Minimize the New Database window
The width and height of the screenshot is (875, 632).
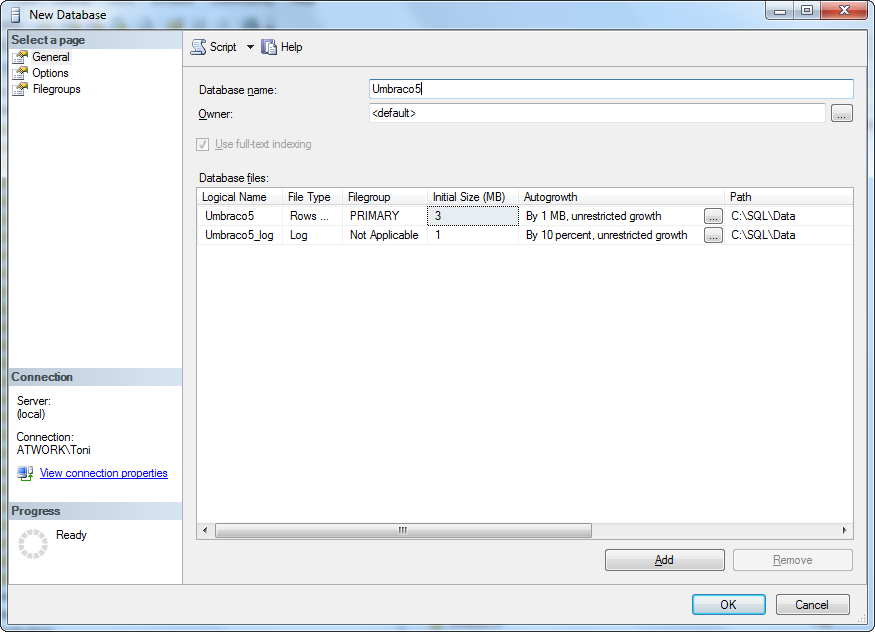780,11
